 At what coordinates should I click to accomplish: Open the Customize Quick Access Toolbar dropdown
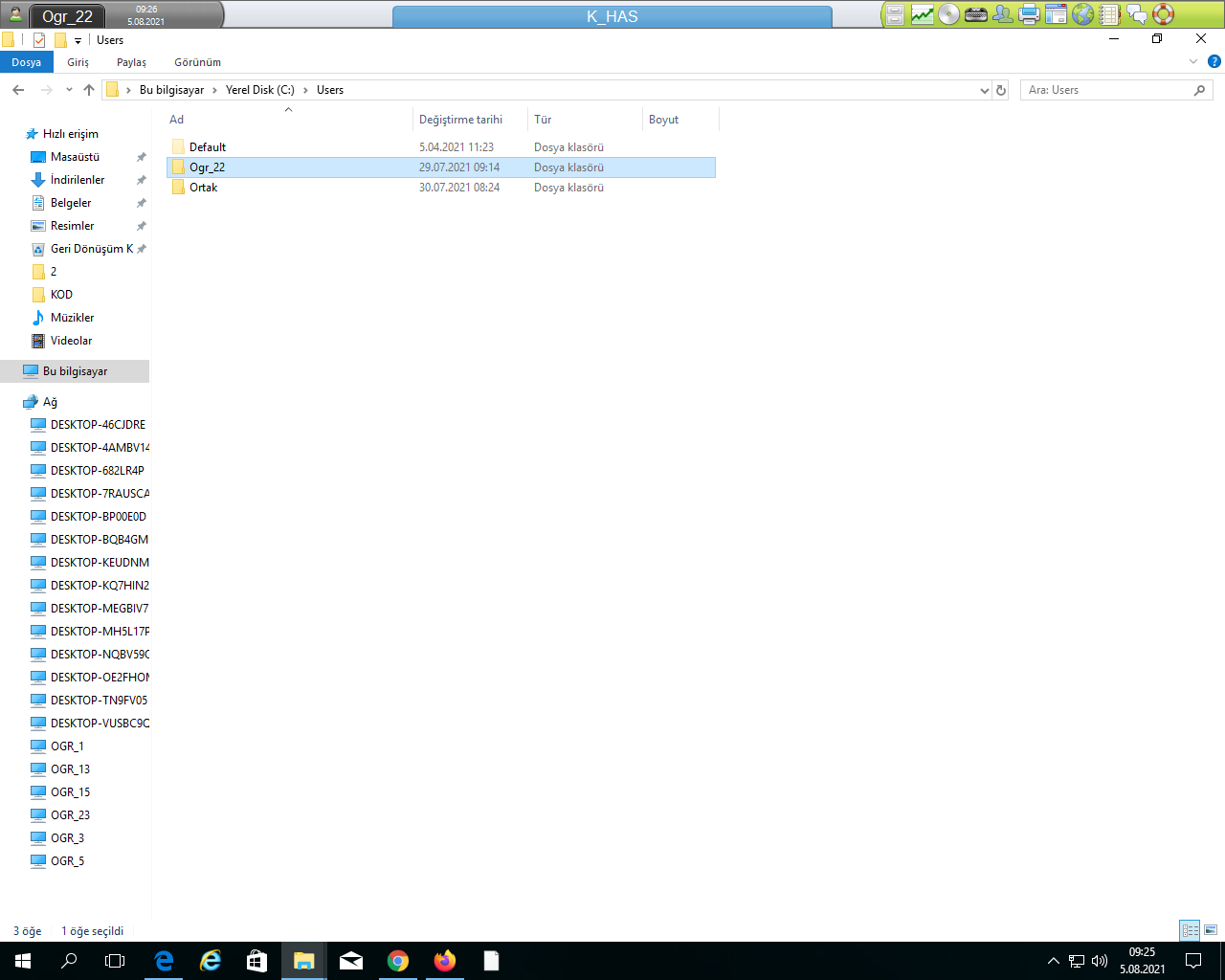pos(78,41)
